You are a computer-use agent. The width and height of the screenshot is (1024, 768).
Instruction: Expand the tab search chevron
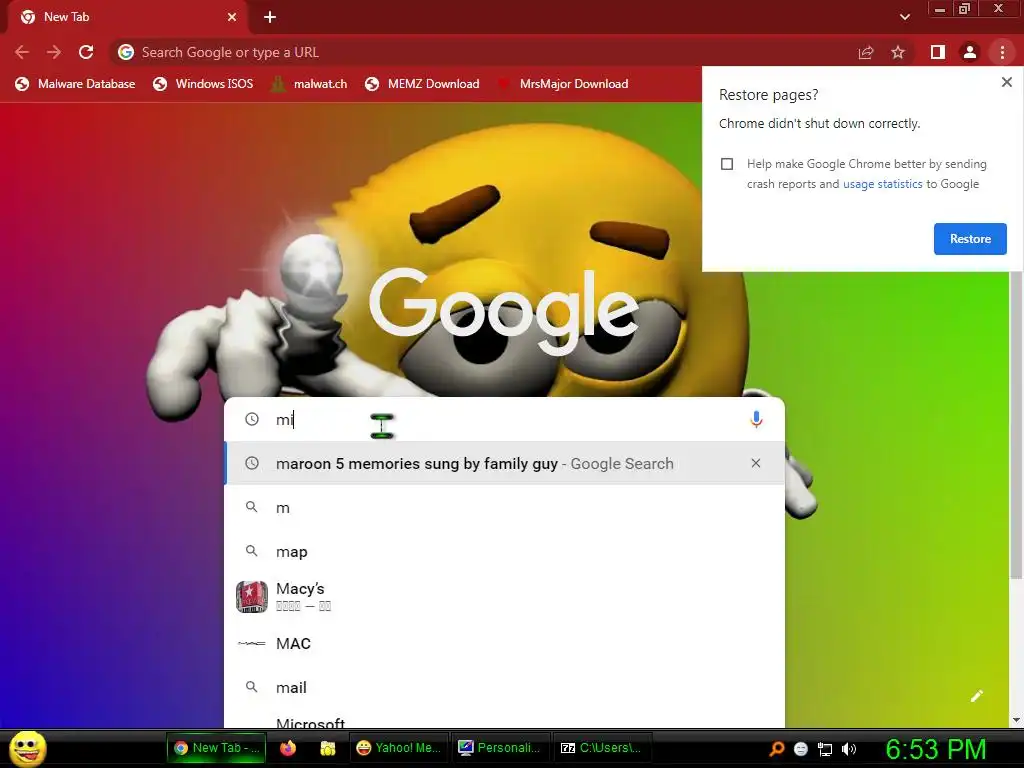[904, 17]
